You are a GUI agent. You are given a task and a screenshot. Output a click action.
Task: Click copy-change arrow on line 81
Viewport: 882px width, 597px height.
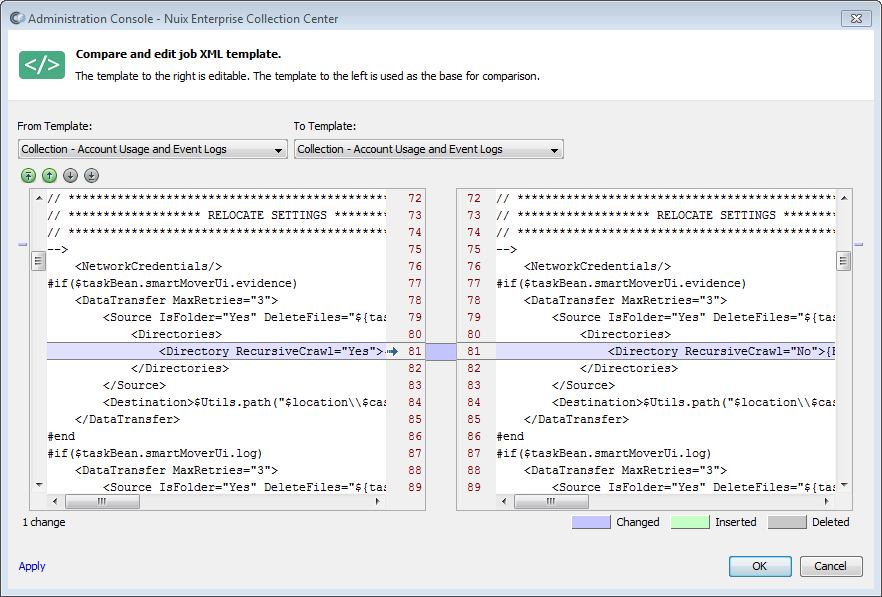pos(392,351)
